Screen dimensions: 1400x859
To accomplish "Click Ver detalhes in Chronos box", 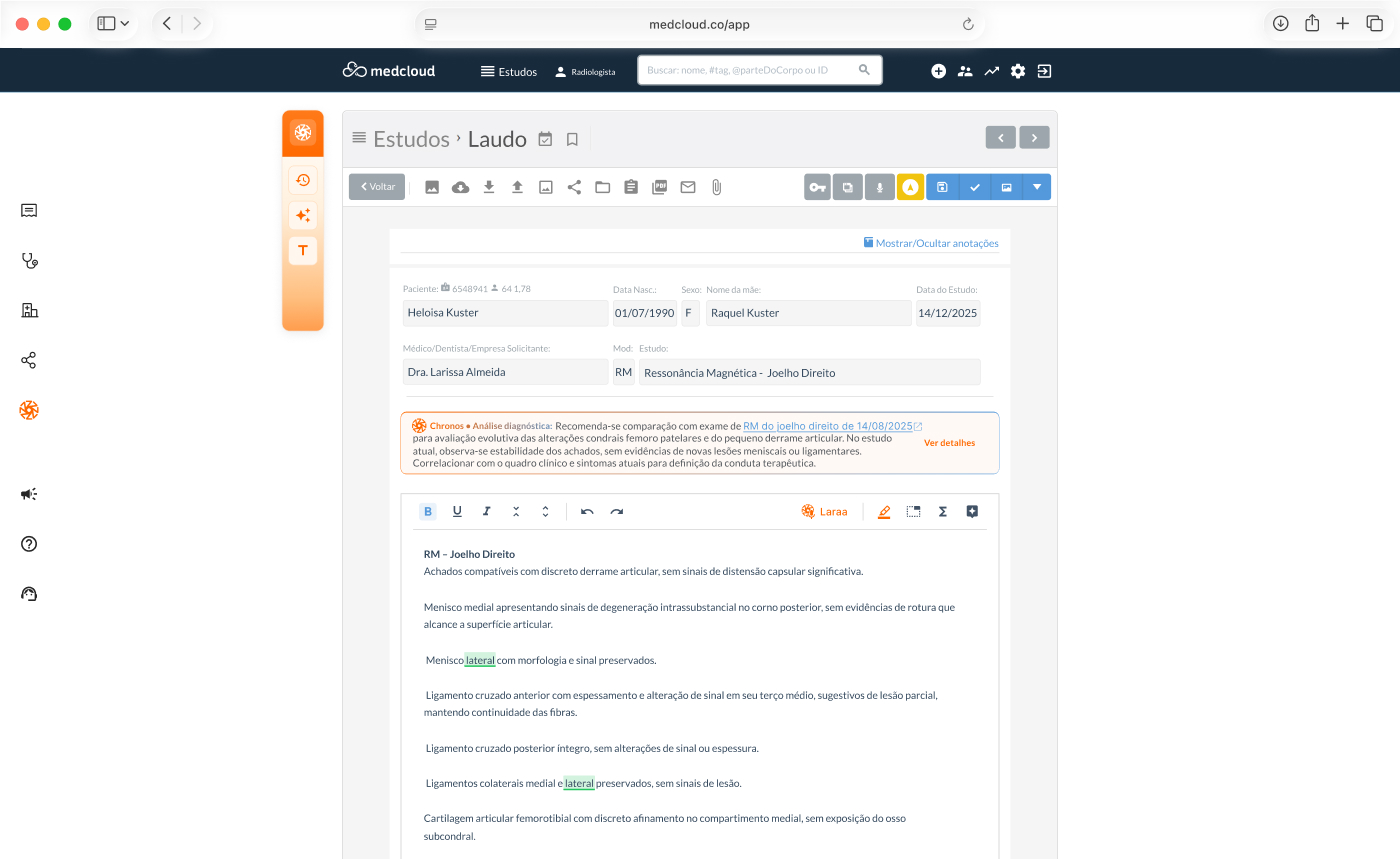I will 949,443.
